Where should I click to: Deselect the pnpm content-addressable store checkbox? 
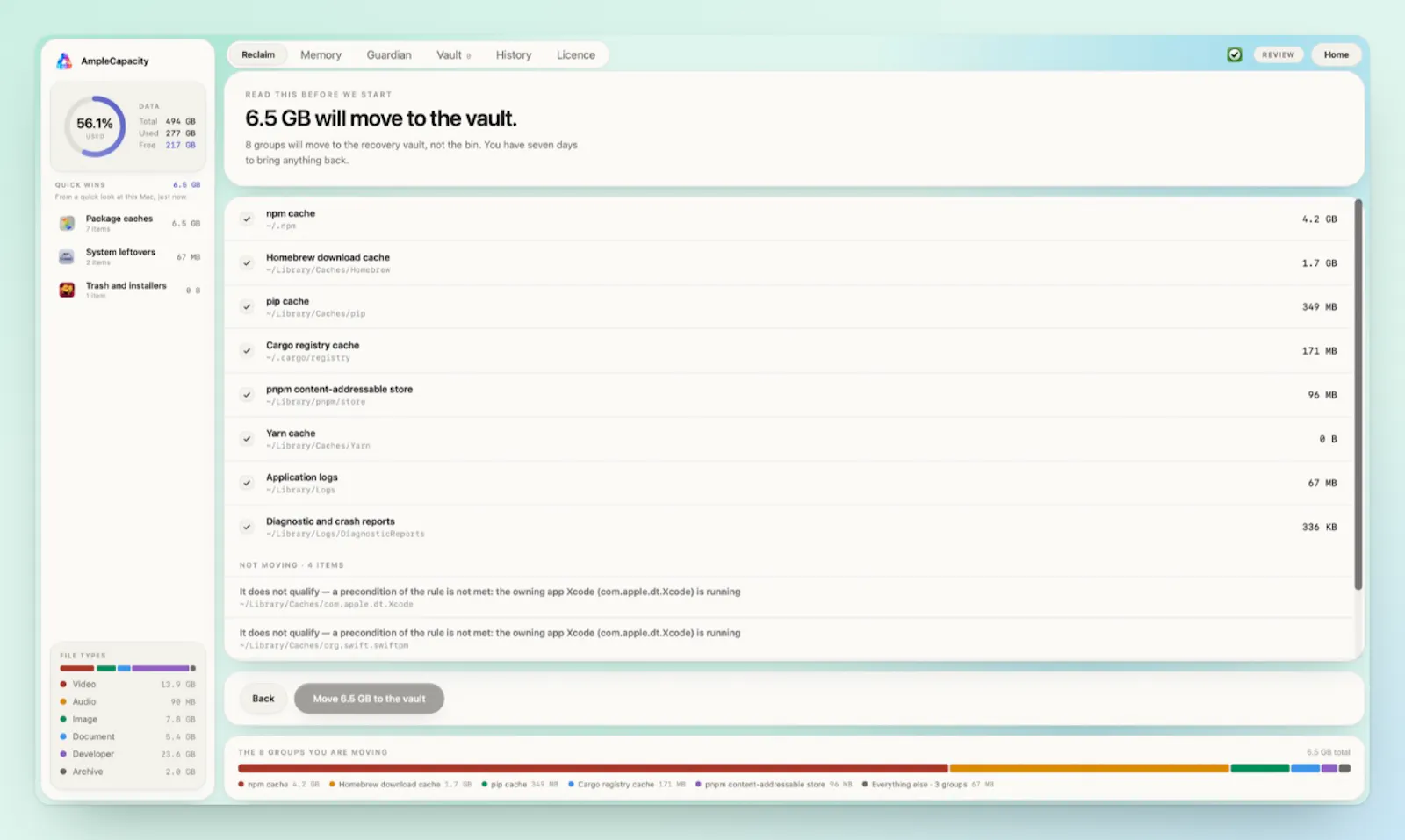(x=247, y=394)
